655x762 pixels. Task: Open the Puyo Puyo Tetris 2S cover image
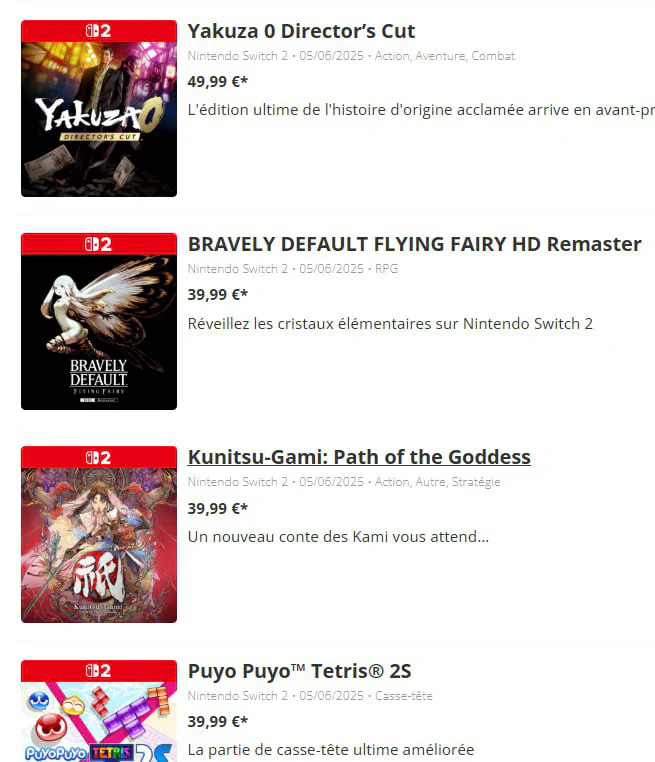point(99,722)
